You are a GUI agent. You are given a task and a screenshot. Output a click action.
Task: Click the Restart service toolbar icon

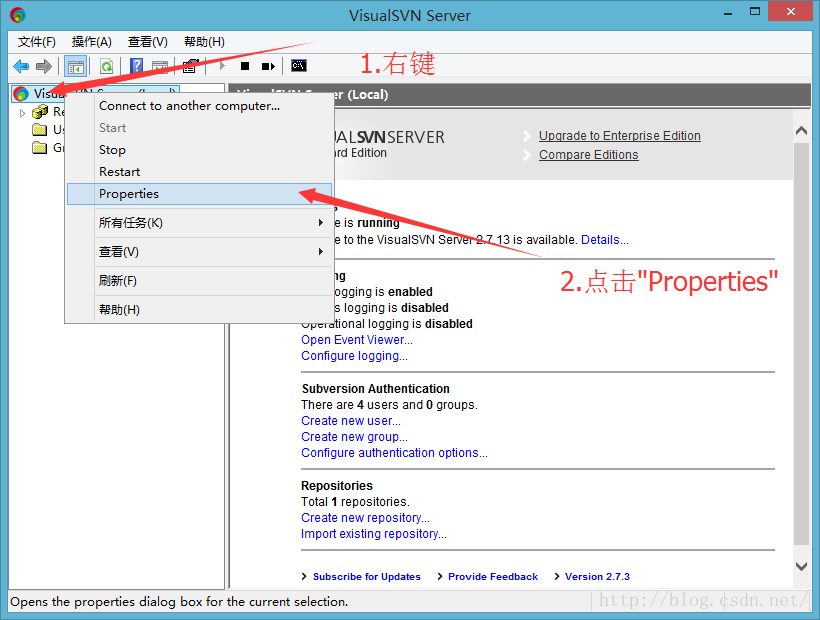coord(268,66)
